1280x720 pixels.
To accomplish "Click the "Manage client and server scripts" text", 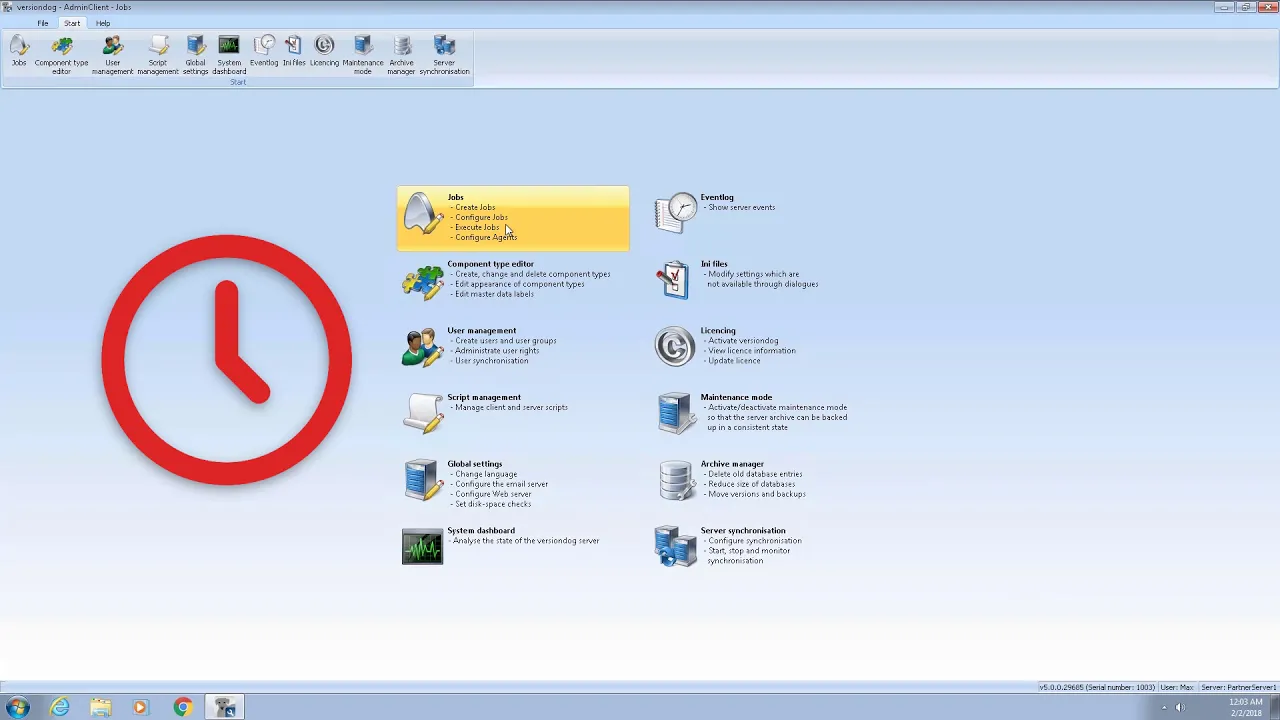I will [x=509, y=407].
